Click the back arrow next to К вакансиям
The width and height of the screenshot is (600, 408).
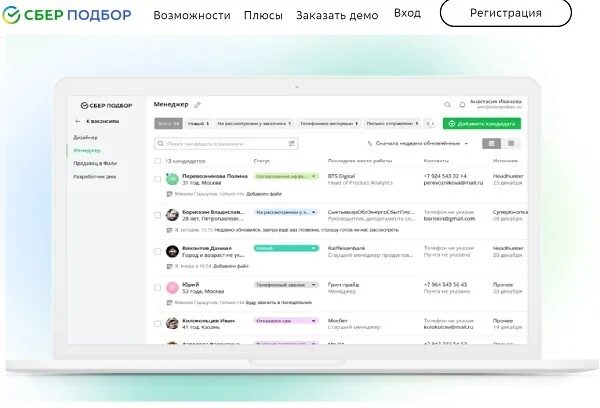(x=78, y=121)
